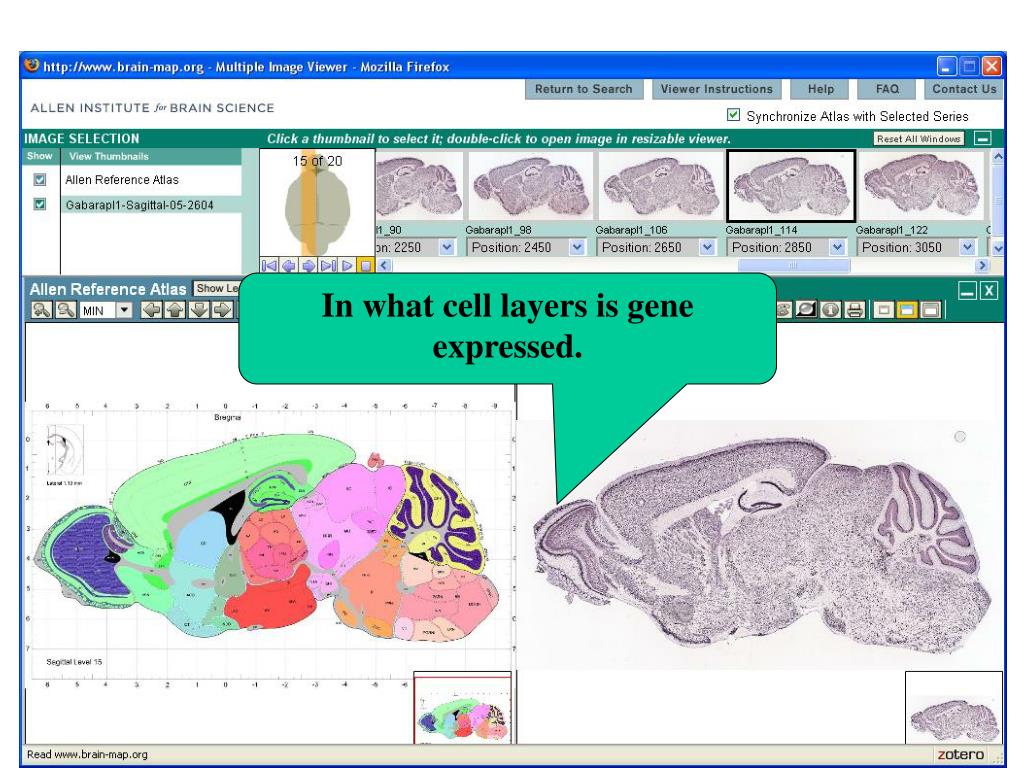Jump to first thumbnail with skip-back control
Viewport: 1024px width, 768px height.
(268, 266)
